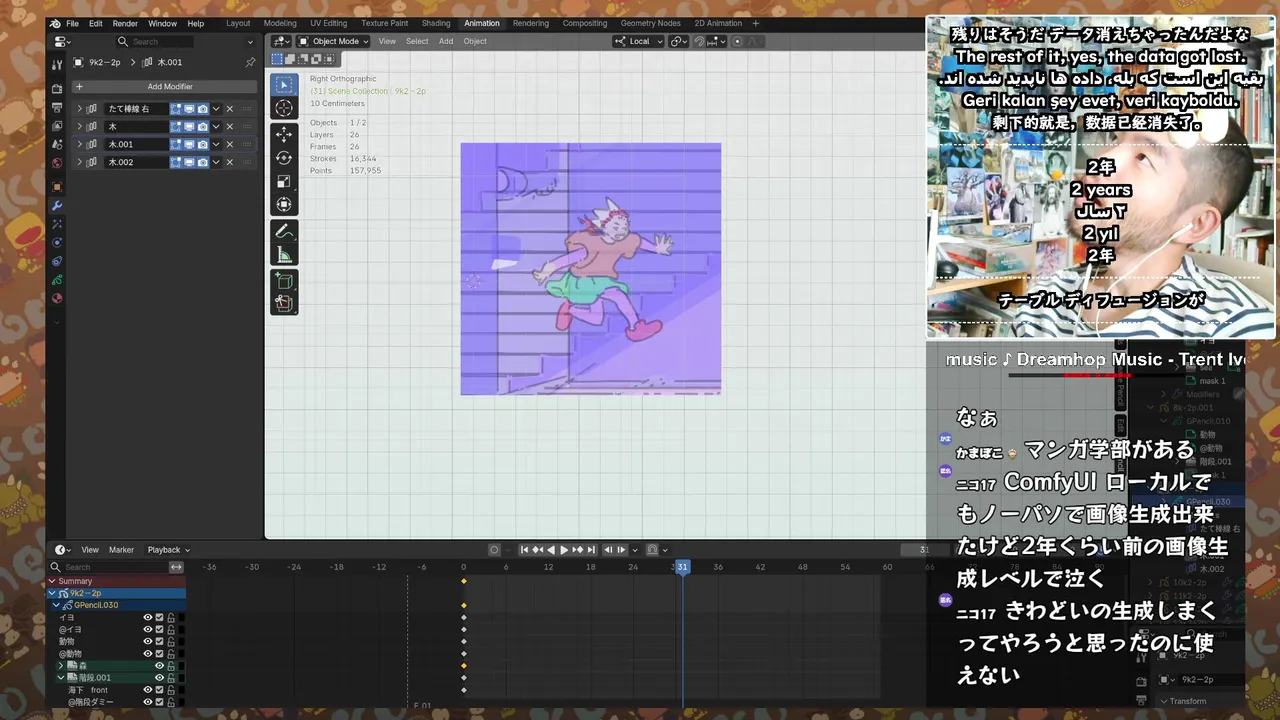Viewport: 1280px width, 720px height.
Task: Open the Scene properties tab
Action: click(57, 144)
